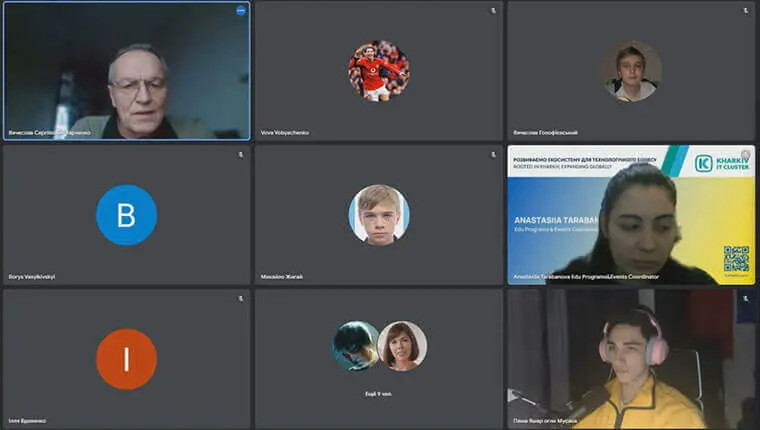Select the Kharkiv IT Cluster logo
Viewport: 760px width, 430px height.
(x=722, y=163)
